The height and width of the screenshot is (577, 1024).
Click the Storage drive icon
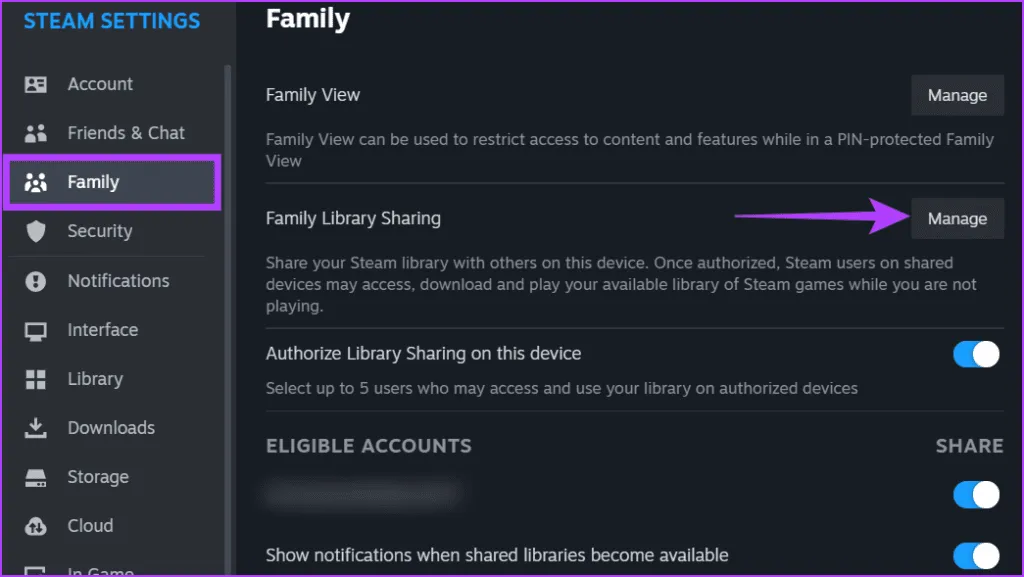click(36, 477)
